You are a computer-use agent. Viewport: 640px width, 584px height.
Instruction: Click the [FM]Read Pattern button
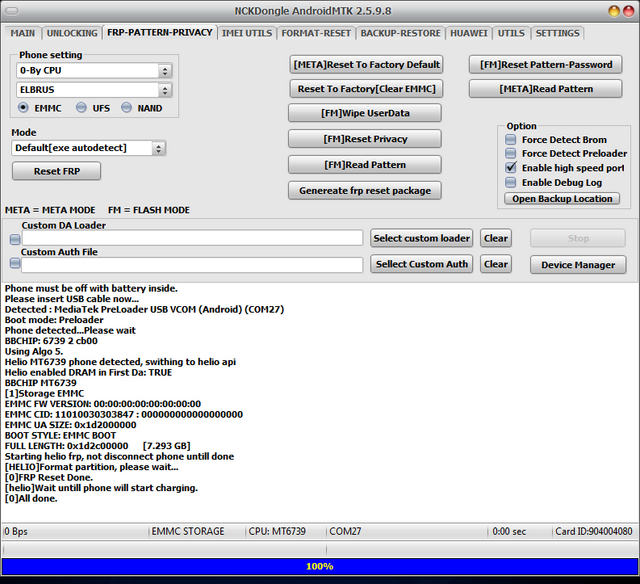coord(365,164)
